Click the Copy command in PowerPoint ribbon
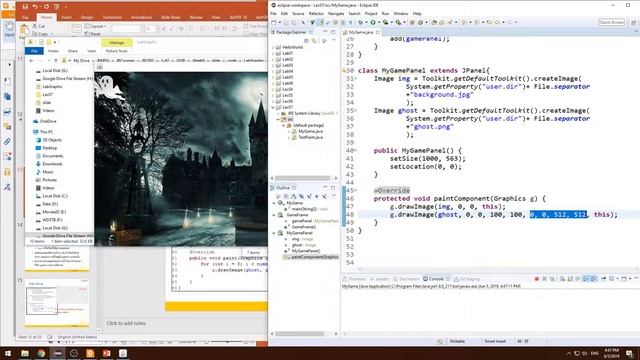This screenshot has height=360, width=640. (40, 34)
